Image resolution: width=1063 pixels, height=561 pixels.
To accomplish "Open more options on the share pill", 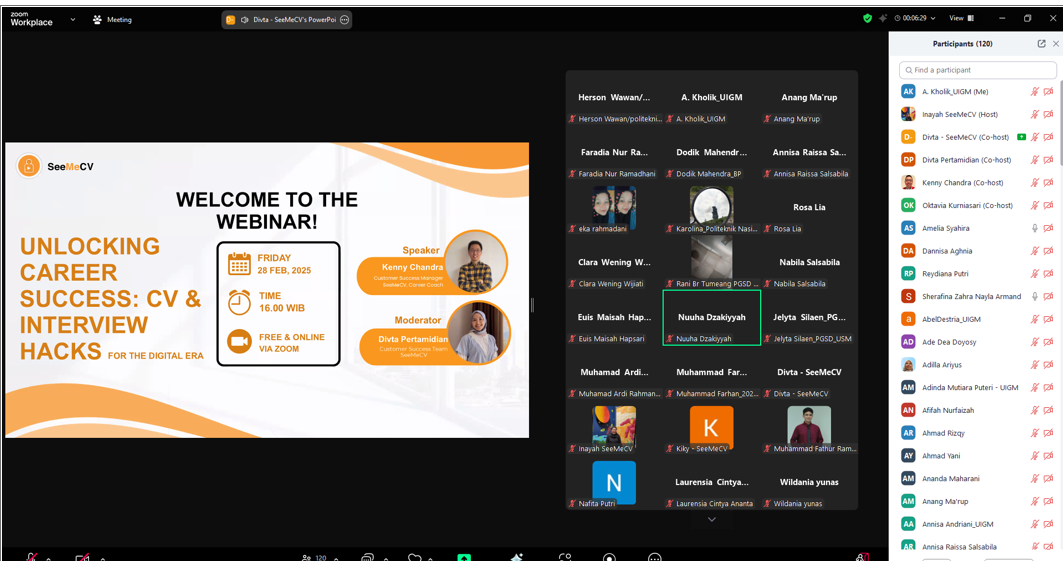I will pyautogui.click(x=344, y=20).
